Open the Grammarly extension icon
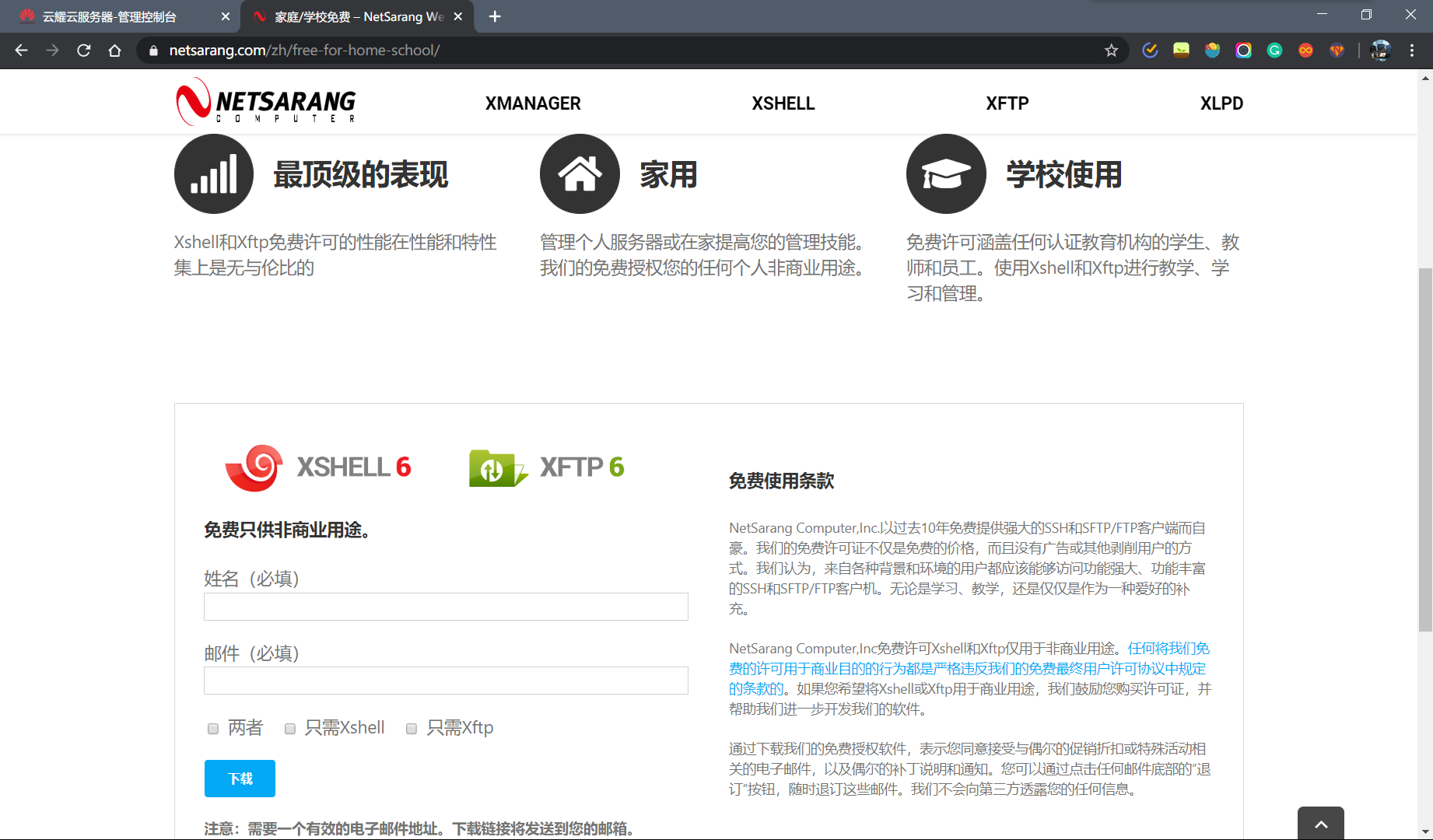Viewport: 1433px width, 840px height. click(1274, 51)
